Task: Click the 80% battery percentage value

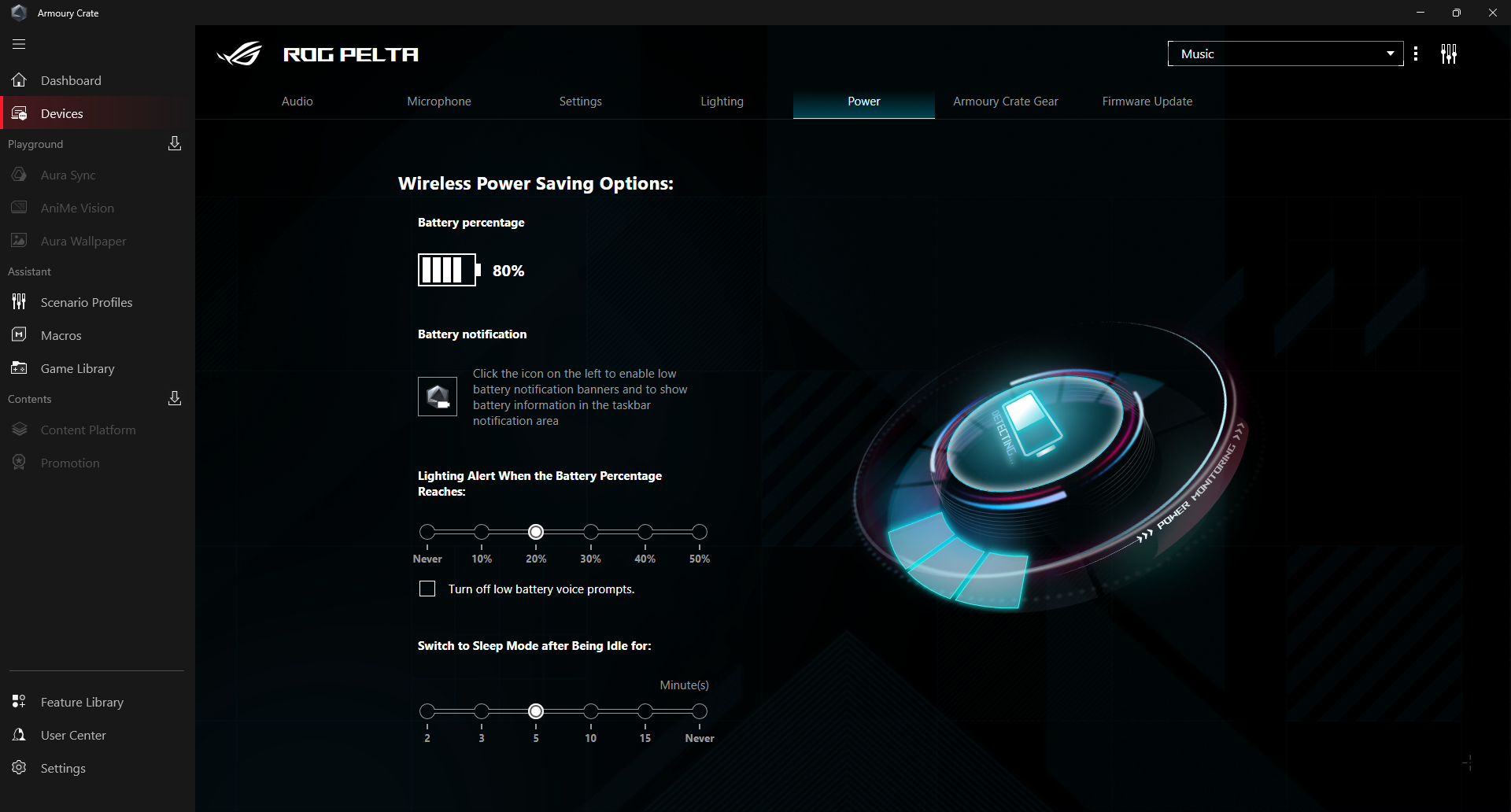Action: (508, 271)
